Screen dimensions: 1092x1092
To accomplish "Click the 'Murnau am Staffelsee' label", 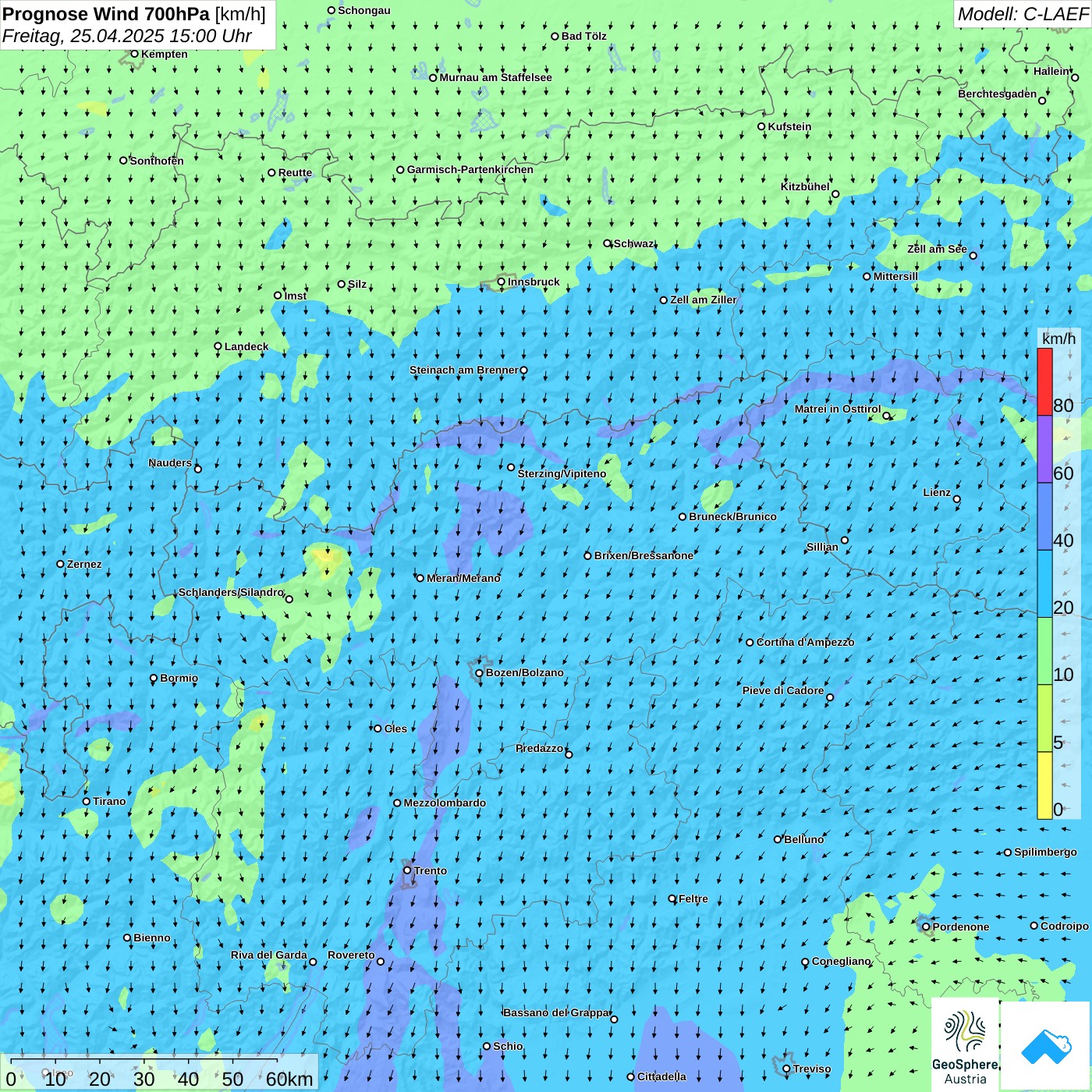I will (x=495, y=77).
